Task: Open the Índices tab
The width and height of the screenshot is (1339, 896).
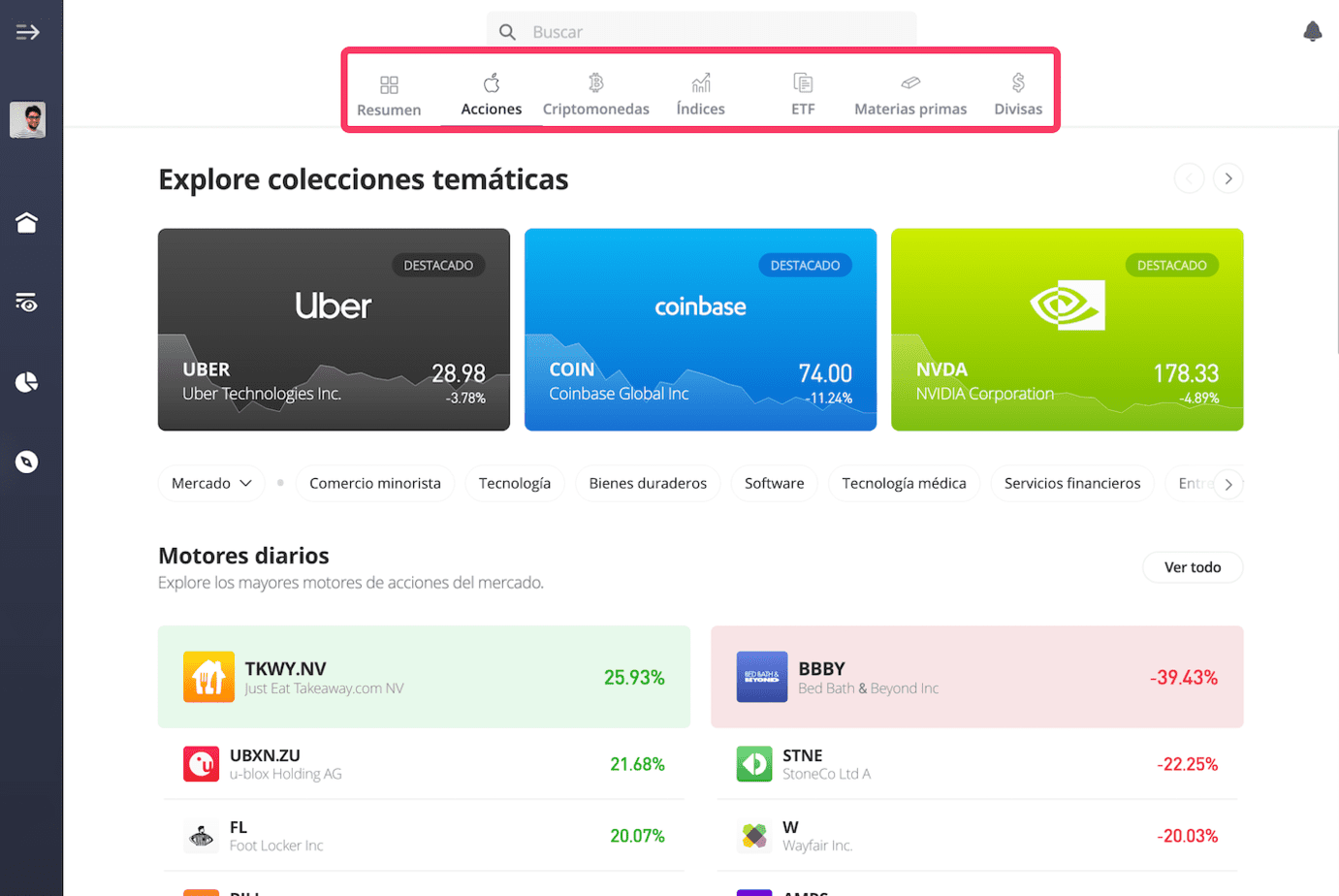Action: 701,109
